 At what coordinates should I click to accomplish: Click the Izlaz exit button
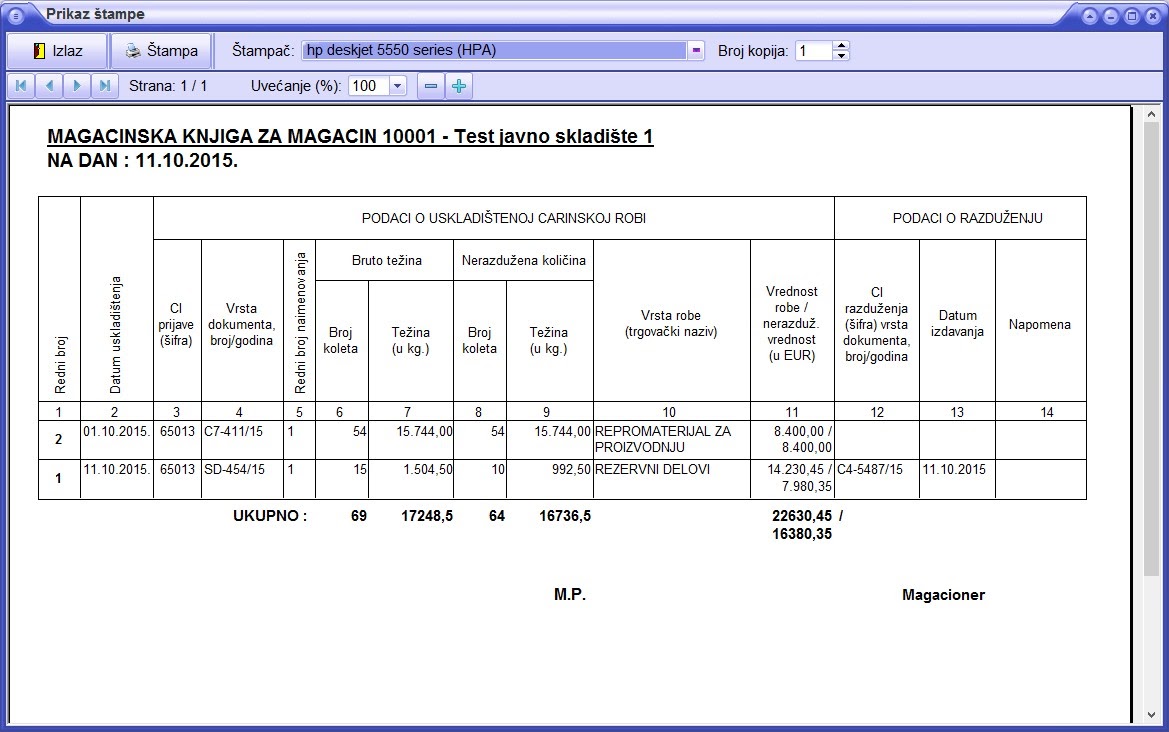(57, 51)
